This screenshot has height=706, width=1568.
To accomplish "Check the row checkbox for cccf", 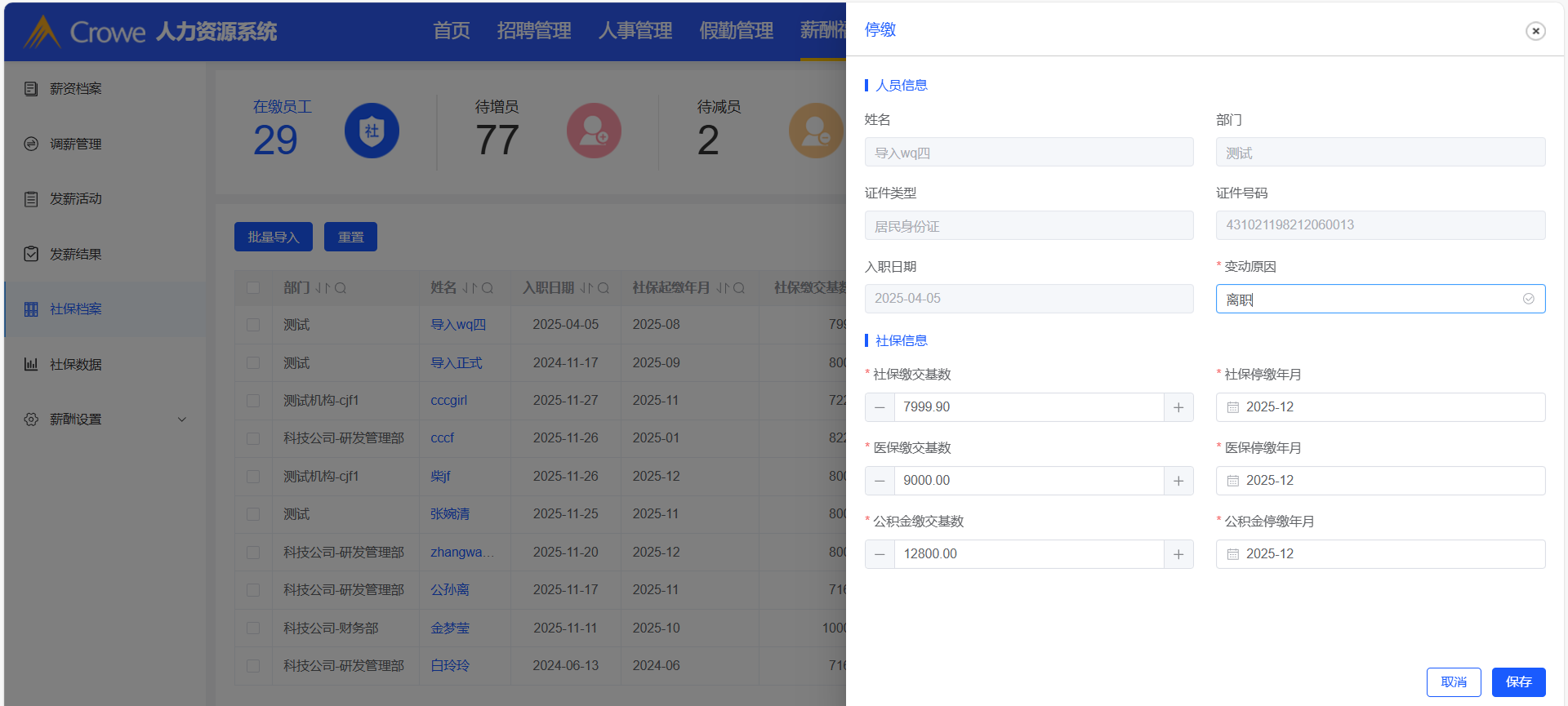I will (253, 438).
